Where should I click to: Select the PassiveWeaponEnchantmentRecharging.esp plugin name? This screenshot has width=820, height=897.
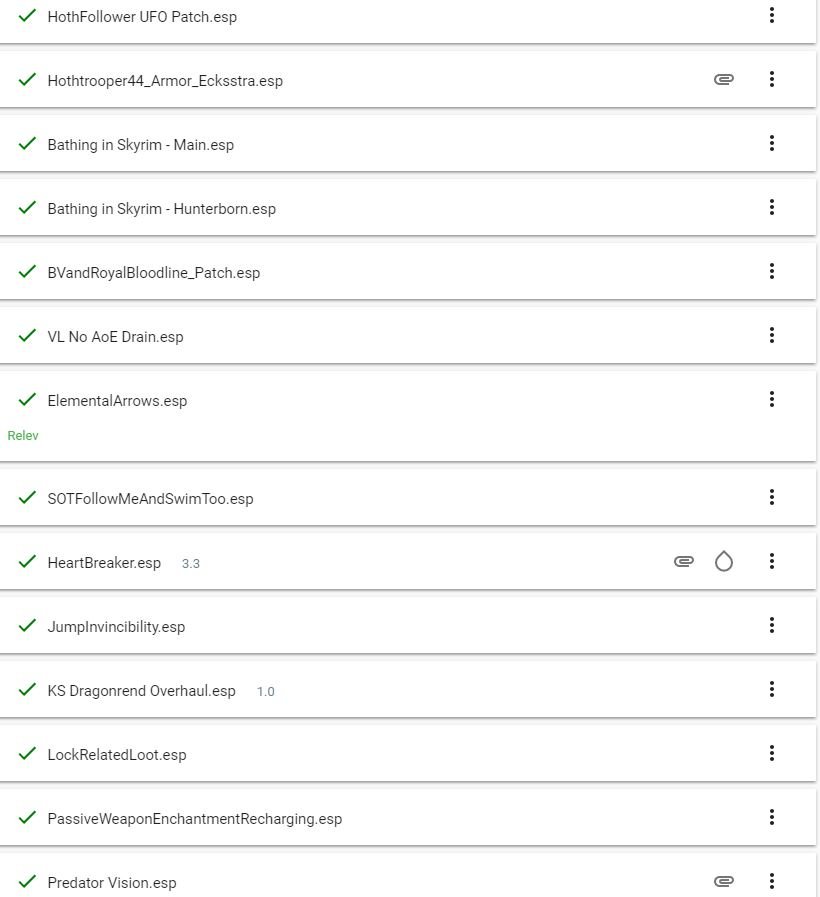[x=195, y=819]
